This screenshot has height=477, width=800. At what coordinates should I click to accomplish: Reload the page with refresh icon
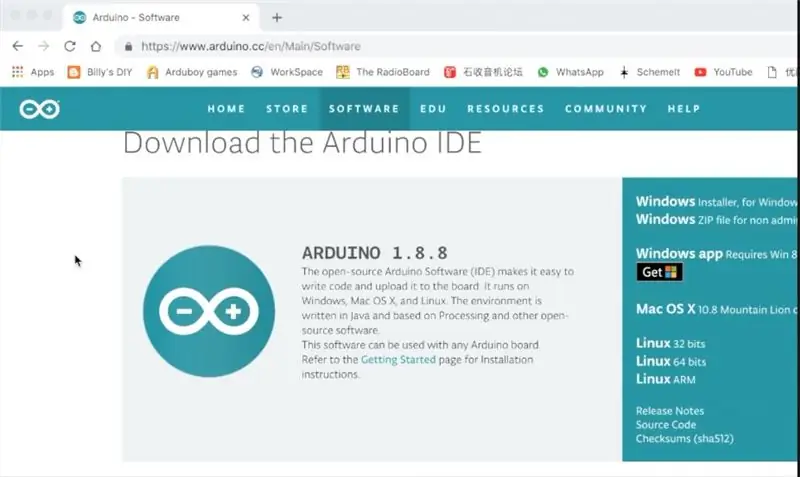coord(70,46)
